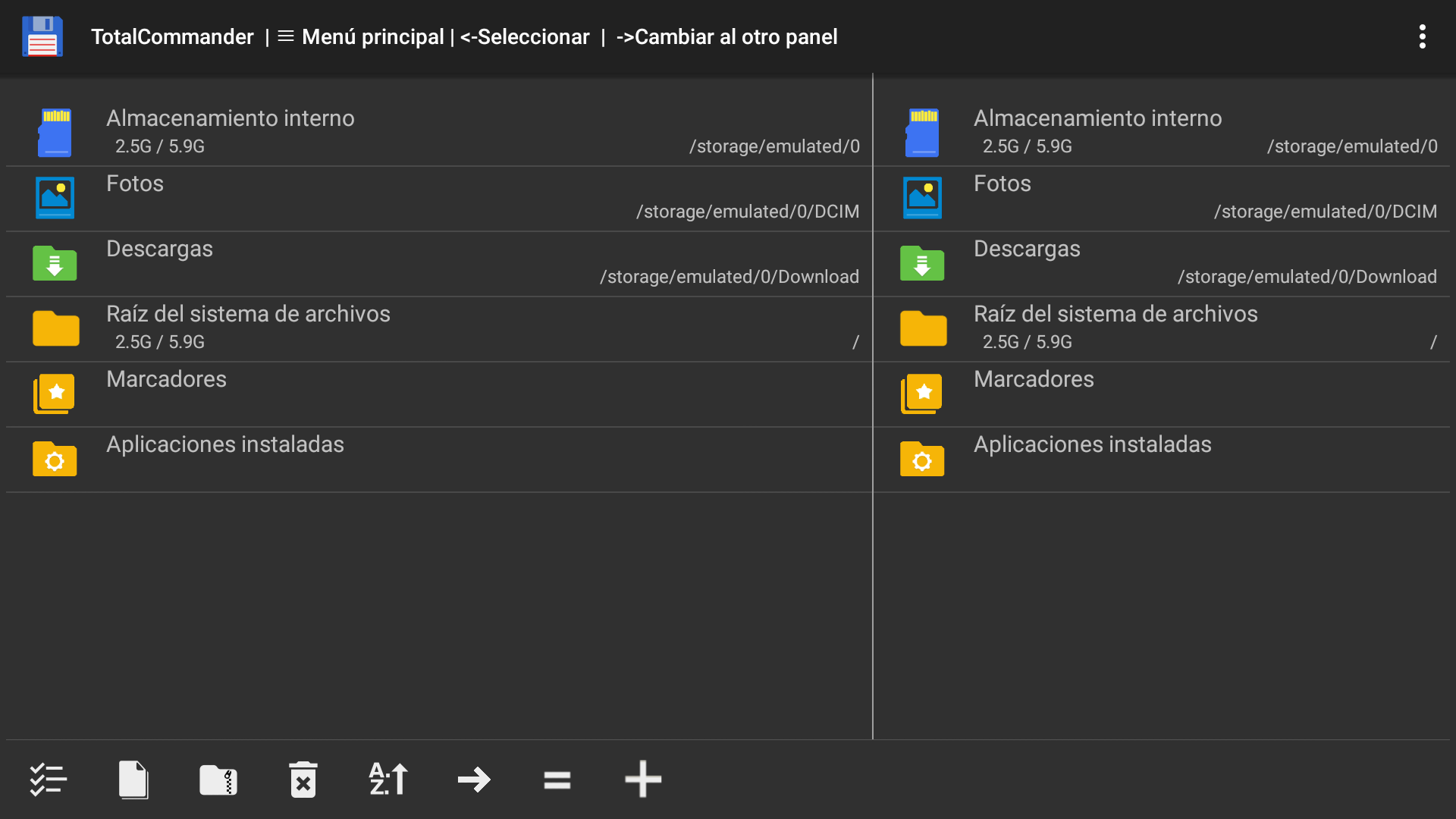Viewport: 1456px width, 819px height.
Task: Open 'Fotos' in the left panel
Action: (x=303, y=196)
